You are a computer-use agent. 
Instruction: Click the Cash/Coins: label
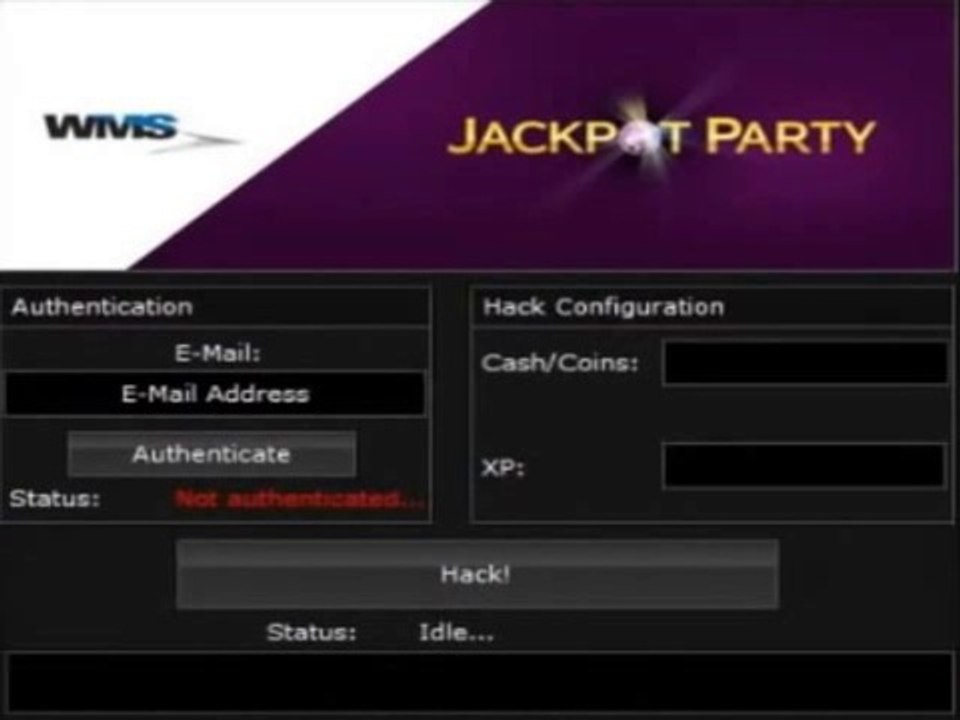(x=560, y=363)
